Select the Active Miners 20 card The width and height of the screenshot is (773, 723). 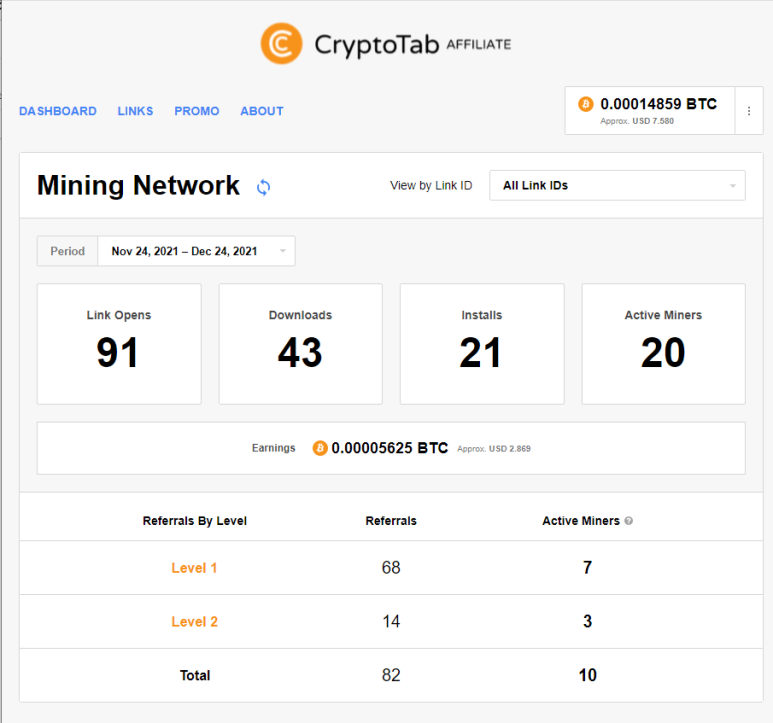point(664,344)
